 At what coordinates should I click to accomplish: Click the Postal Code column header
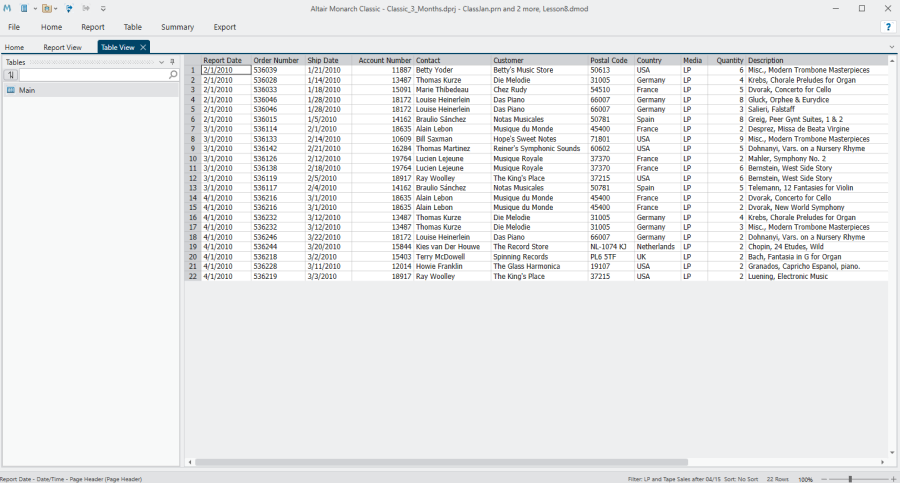pos(611,60)
